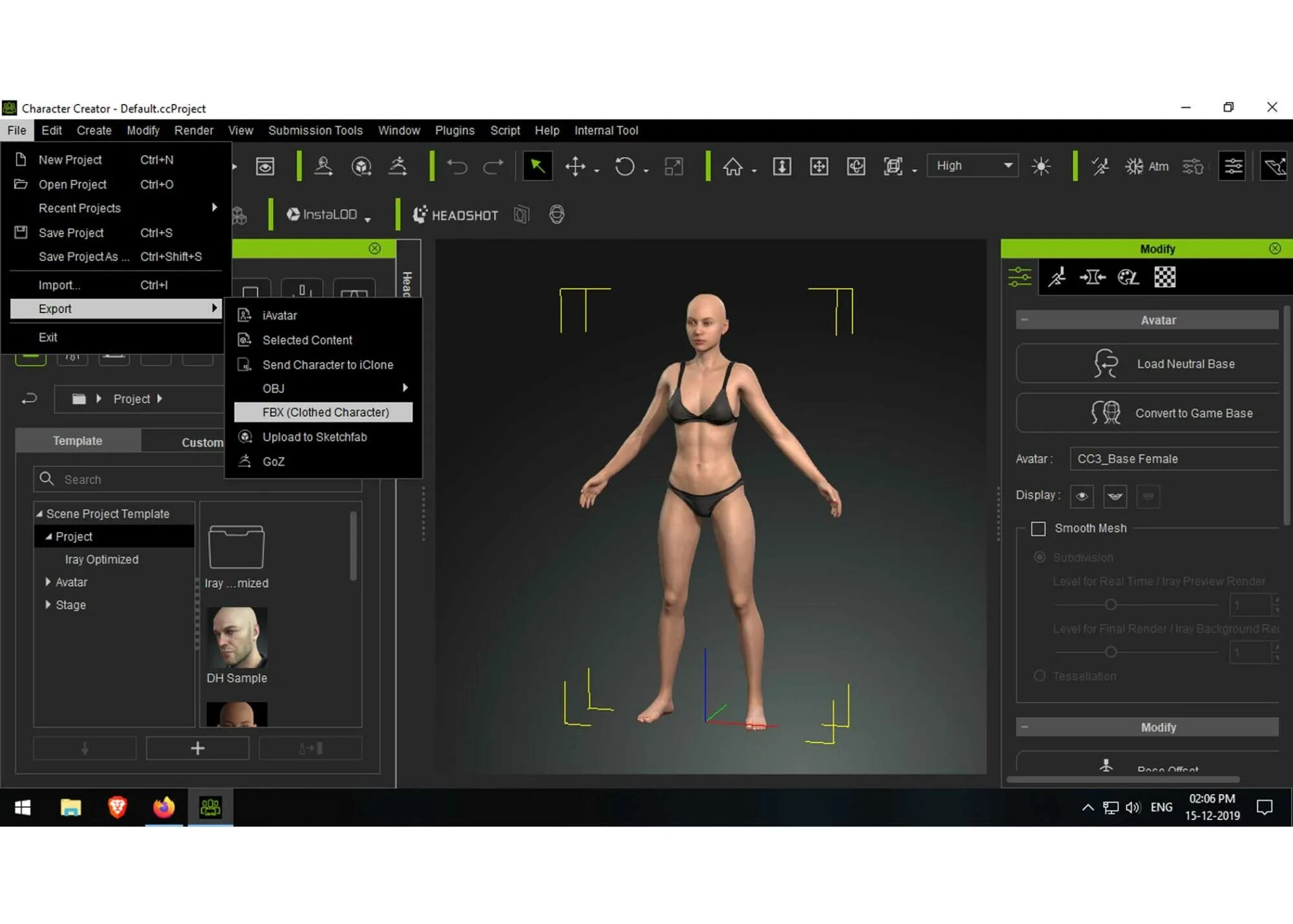
Task: Click the Modify panel horizontal scrollbar
Action: coord(1123,779)
